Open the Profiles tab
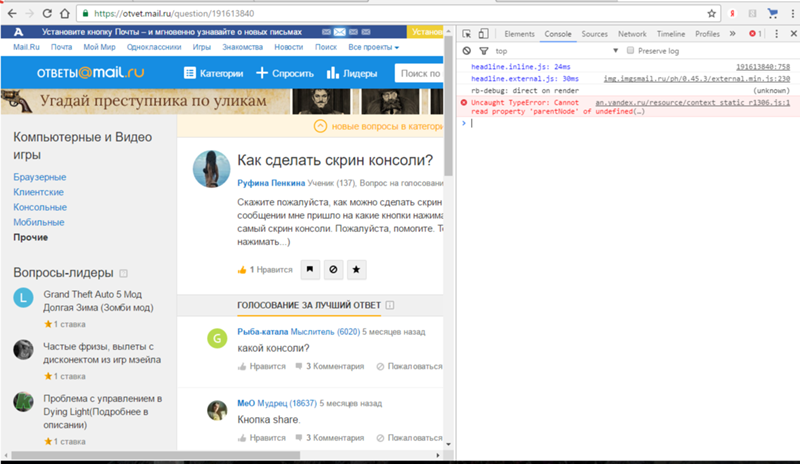The image size is (800, 464). [707, 34]
